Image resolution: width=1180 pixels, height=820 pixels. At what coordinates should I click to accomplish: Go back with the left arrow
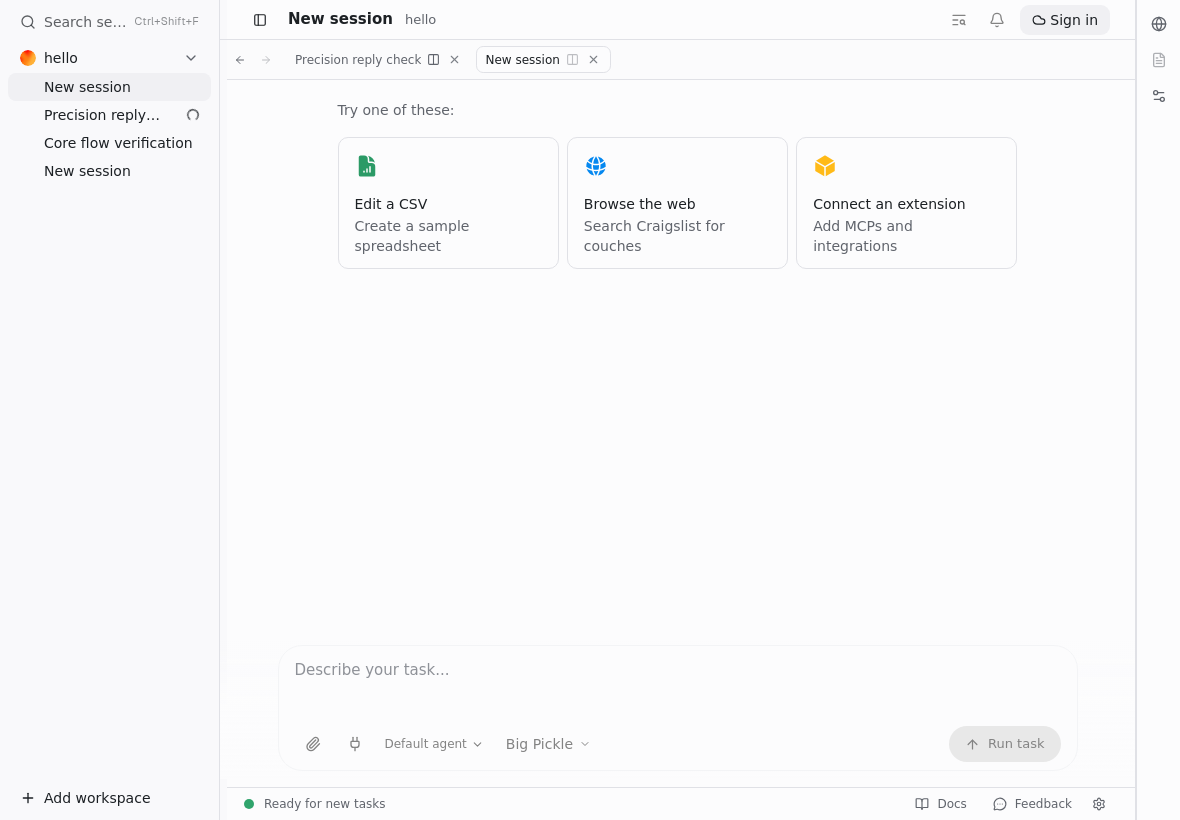pyautogui.click(x=240, y=60)
